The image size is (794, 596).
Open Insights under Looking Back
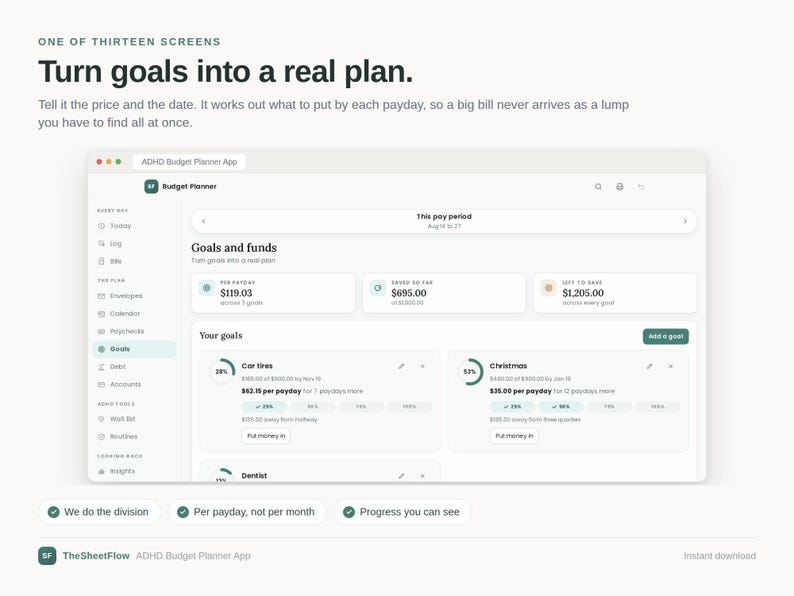click(x=134, y=471)
